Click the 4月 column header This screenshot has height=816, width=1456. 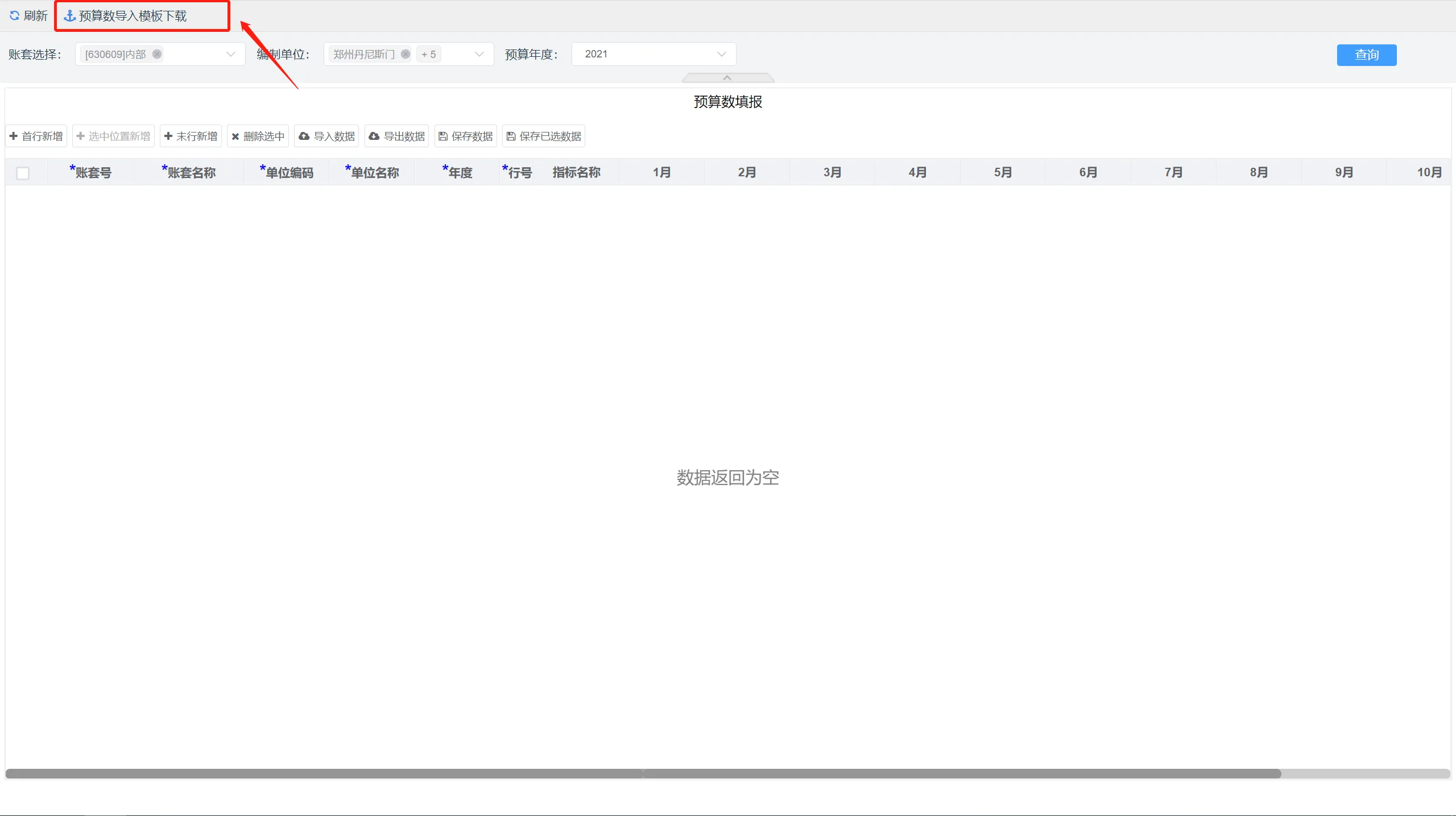pos(918,172)
